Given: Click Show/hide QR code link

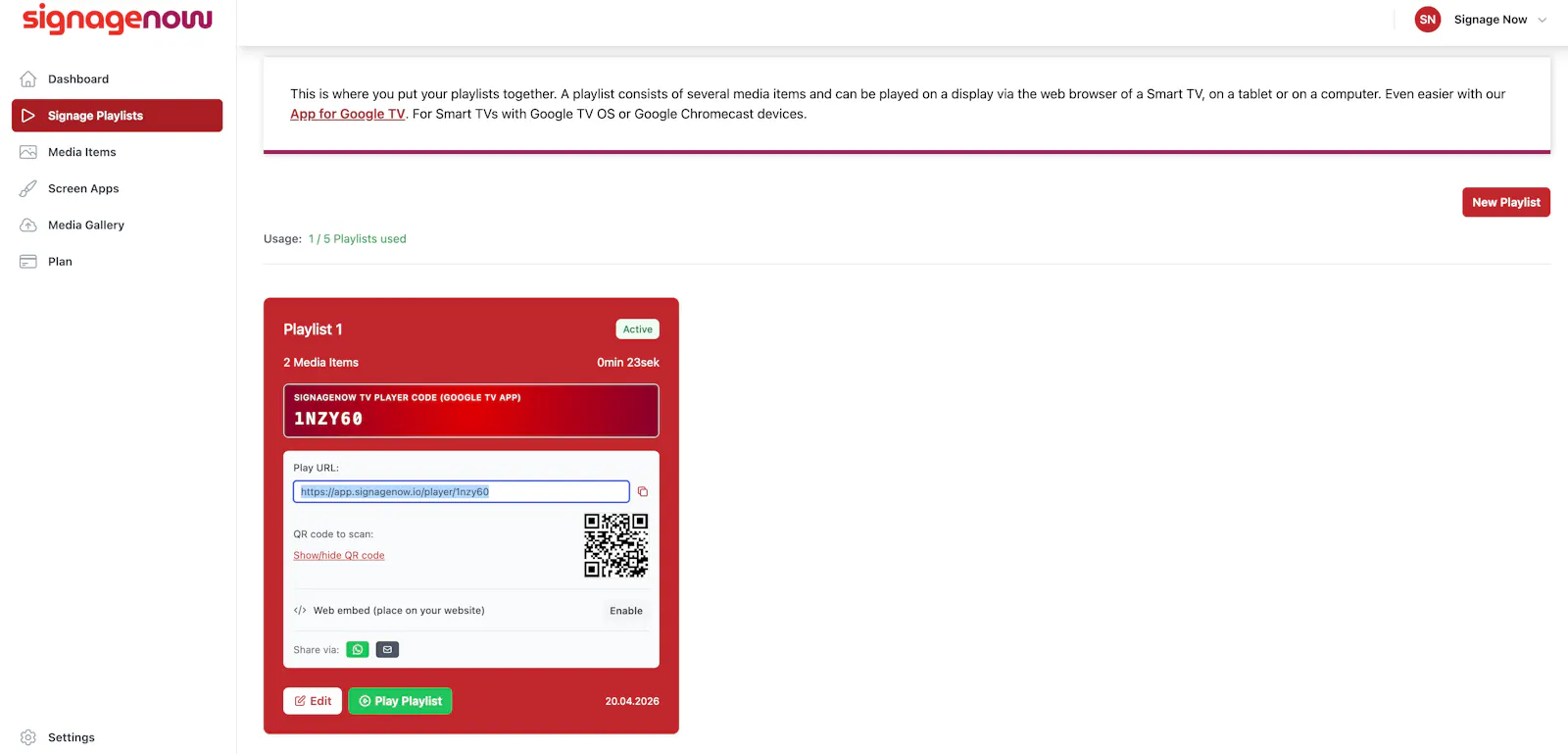Looking at the screenshot, I should (339, 555).
